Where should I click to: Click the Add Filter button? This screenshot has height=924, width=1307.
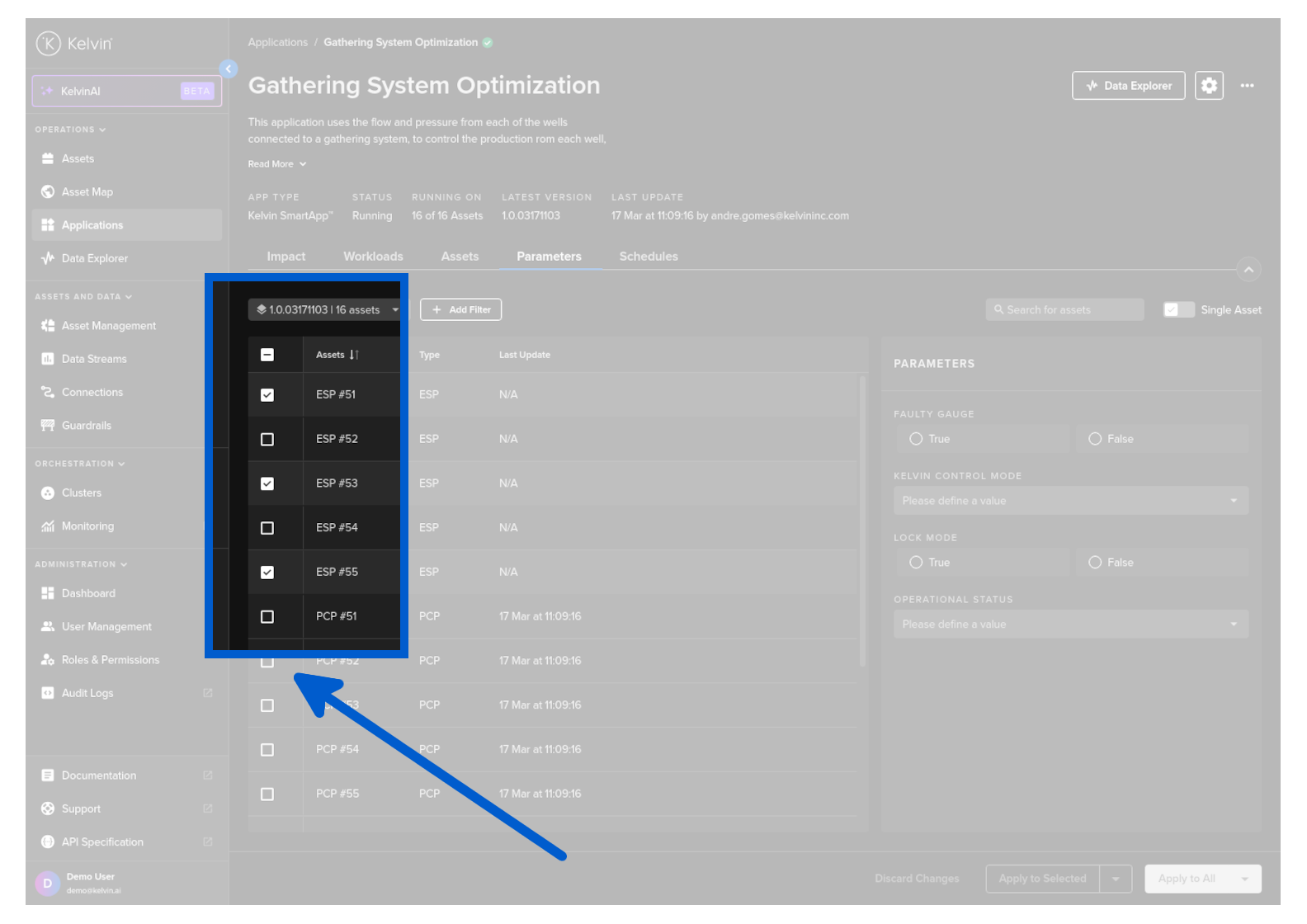click(460, 310)
